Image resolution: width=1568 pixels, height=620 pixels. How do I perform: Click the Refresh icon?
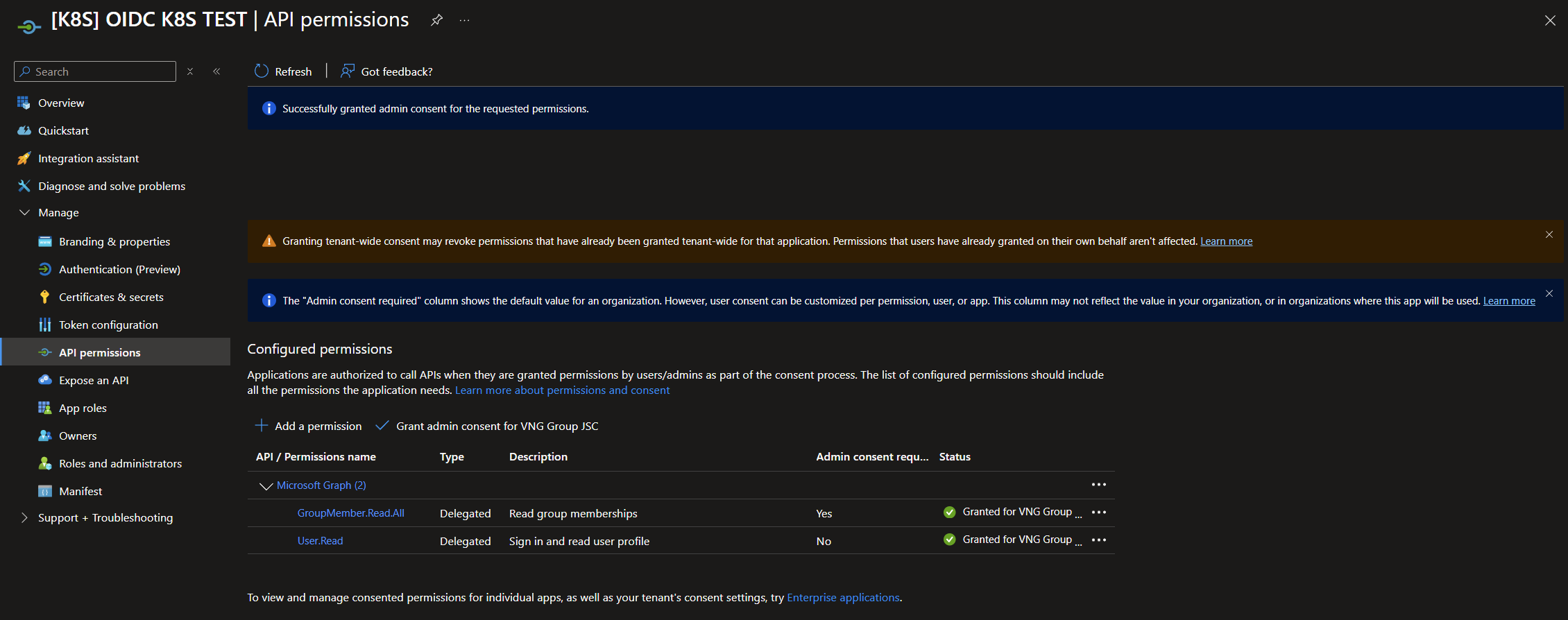(262, 71)
